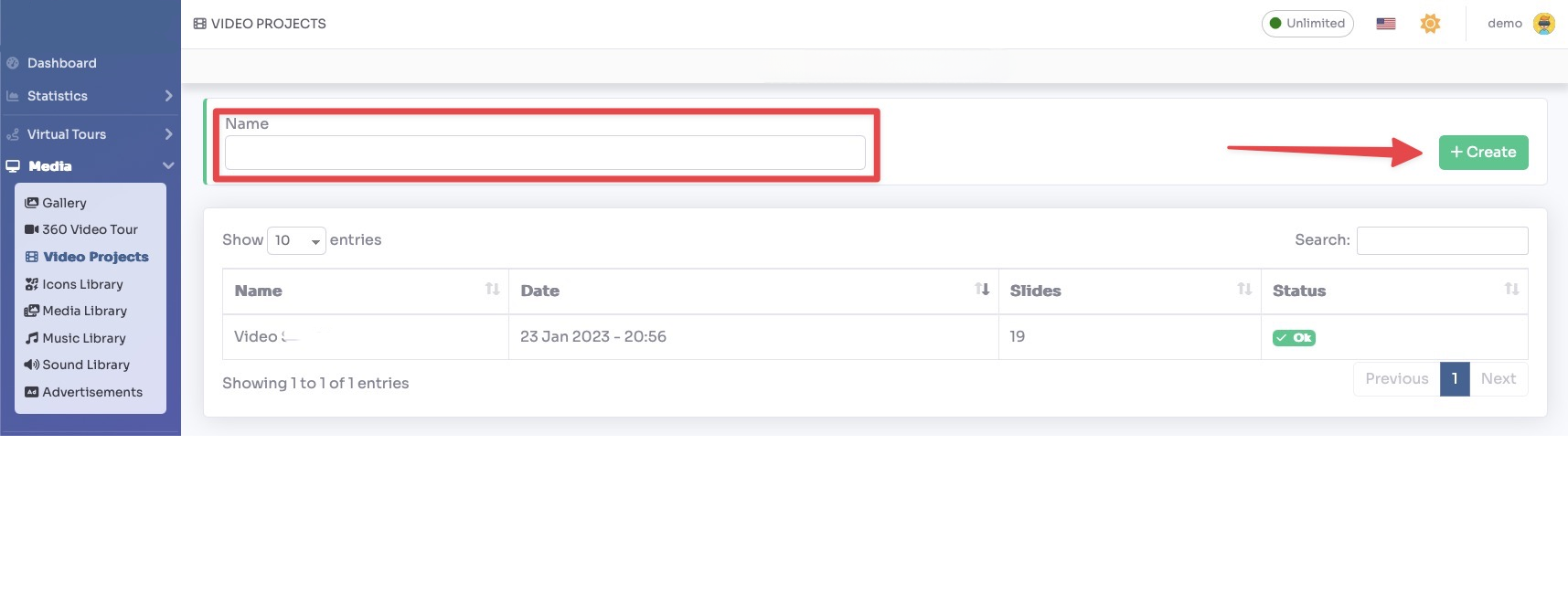Click the Advertisements icon in the sidebar

(32, 392)
